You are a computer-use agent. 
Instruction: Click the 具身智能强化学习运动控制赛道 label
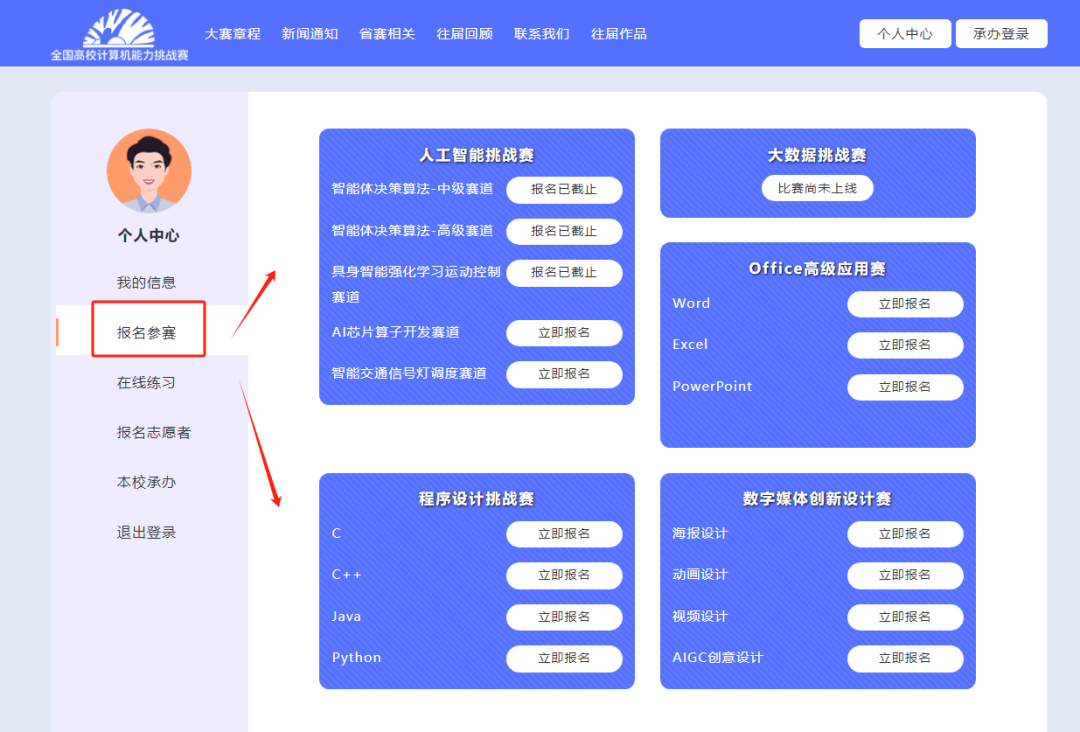tap(416, 284)
